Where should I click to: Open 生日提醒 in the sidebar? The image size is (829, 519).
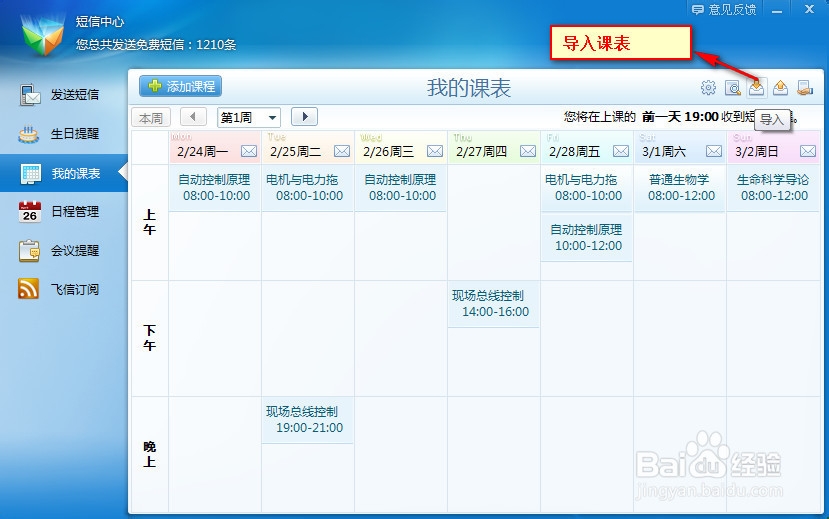pyautogui.click(x=63, y=134)
